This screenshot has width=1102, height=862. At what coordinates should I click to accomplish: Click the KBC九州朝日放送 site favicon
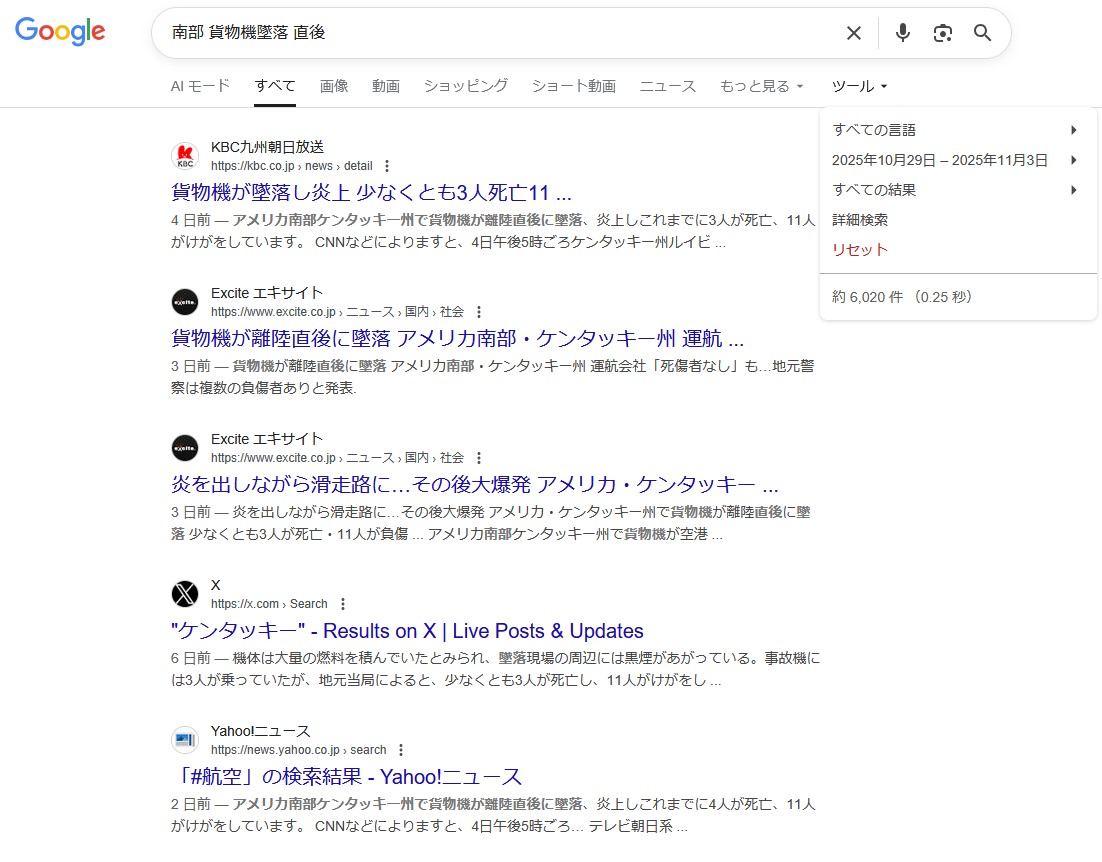pos(185,156)
